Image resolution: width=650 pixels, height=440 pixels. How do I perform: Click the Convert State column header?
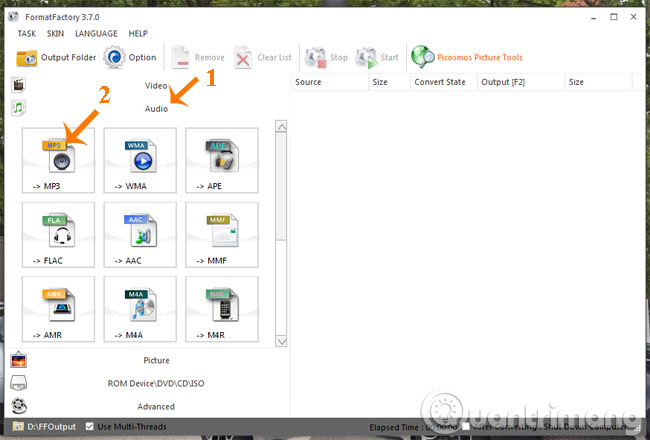(444, 82)
